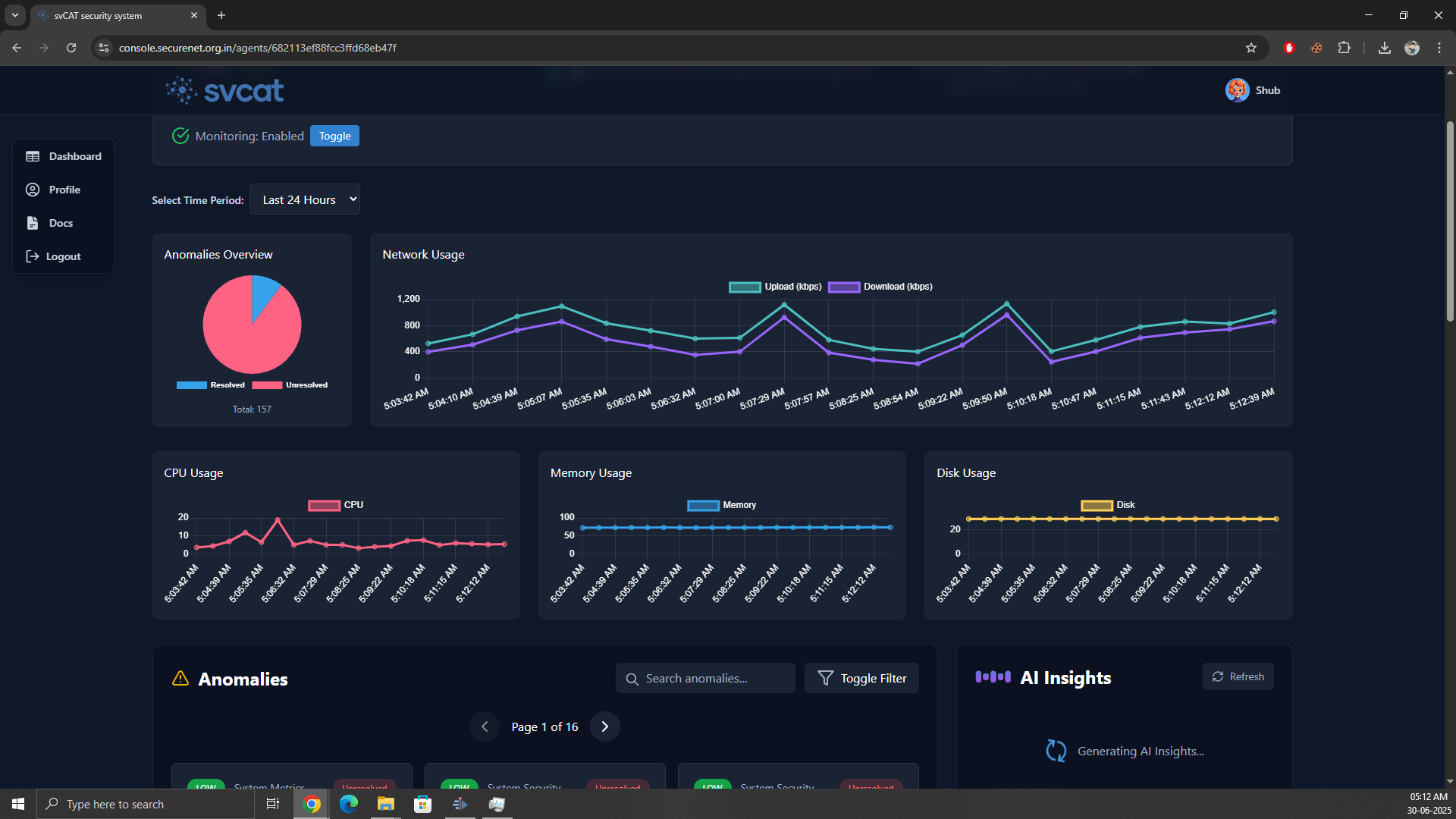Open the Last 24 Hours dropdown
This screenshot has width=1456, height=819.
[x=305, y=199]
